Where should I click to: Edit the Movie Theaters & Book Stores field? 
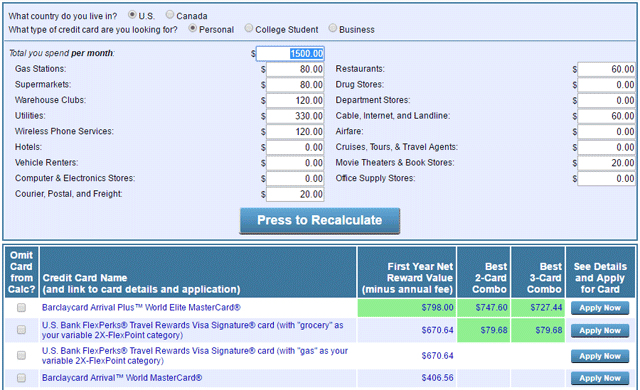(607, 163)
